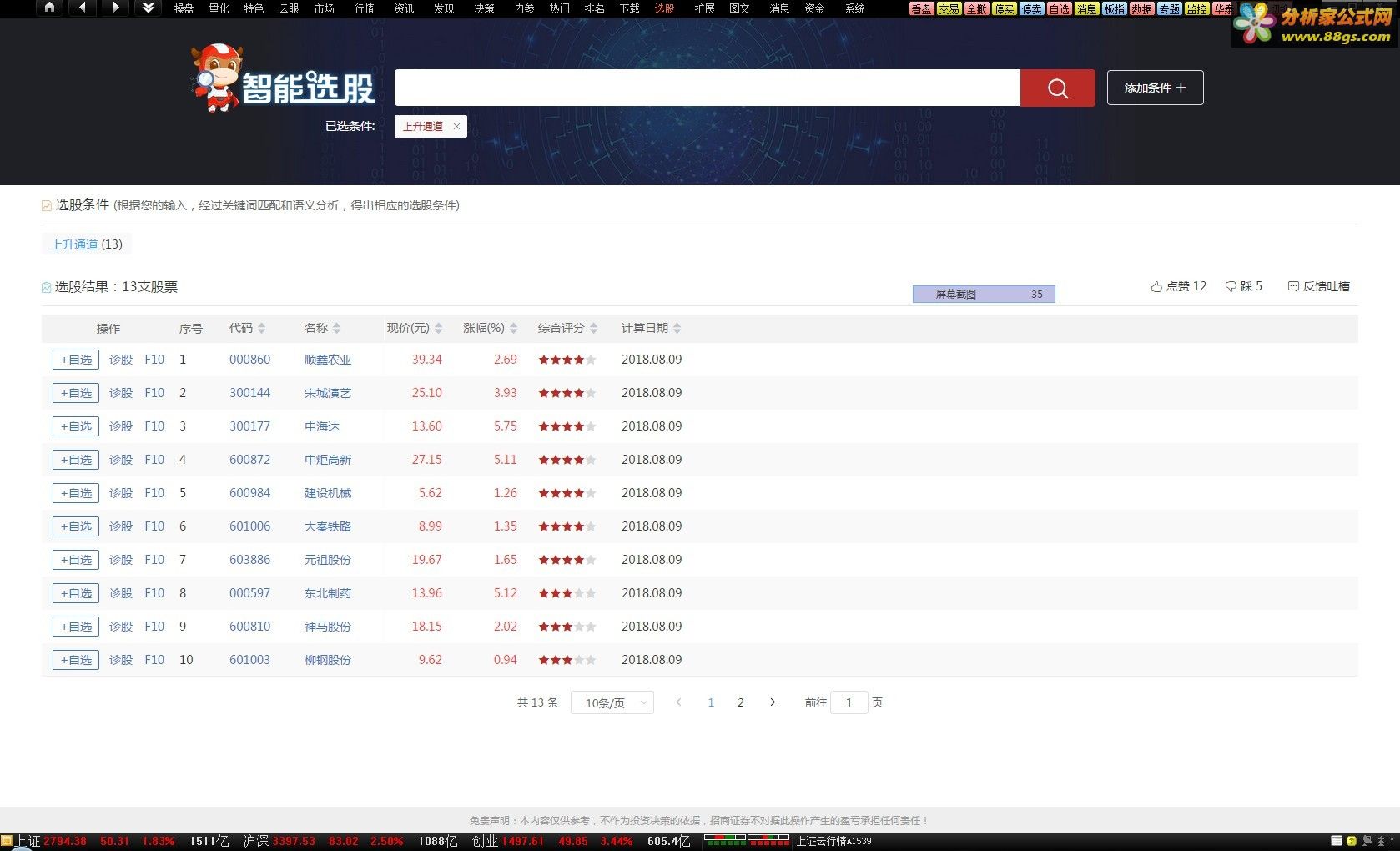
Task: Open F10 for 中炬高新
Action: [154, 460]
